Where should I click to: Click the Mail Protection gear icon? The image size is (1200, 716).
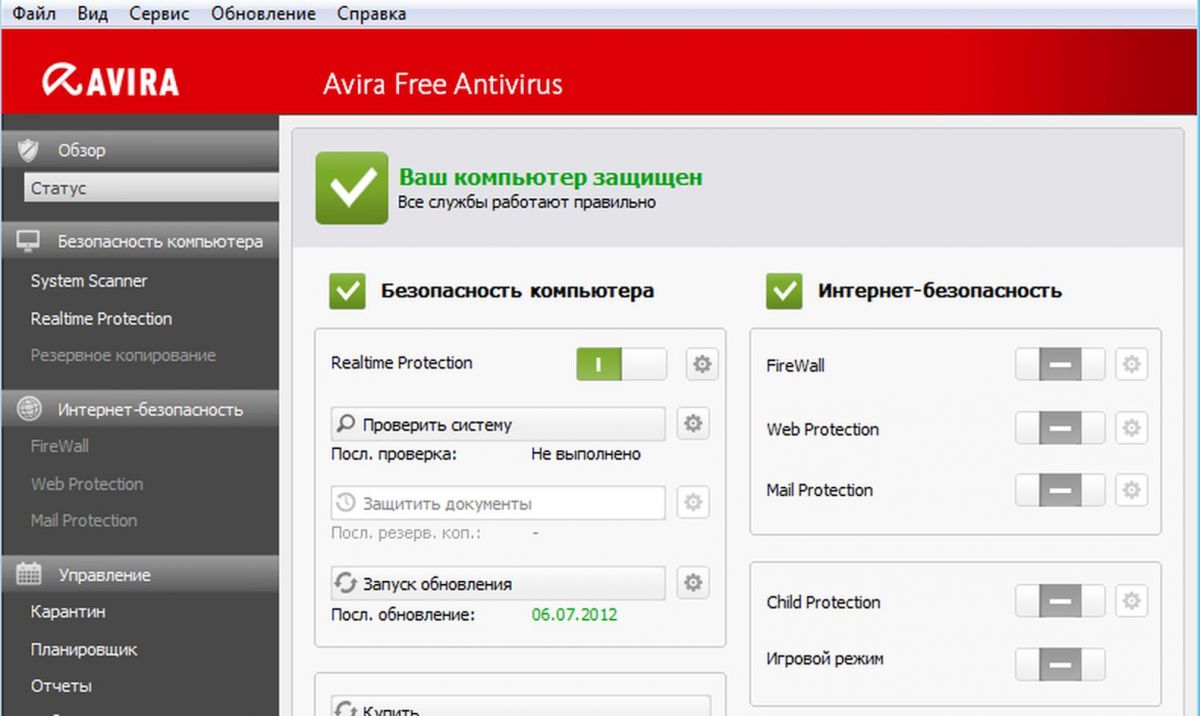tap(1131, 490)
